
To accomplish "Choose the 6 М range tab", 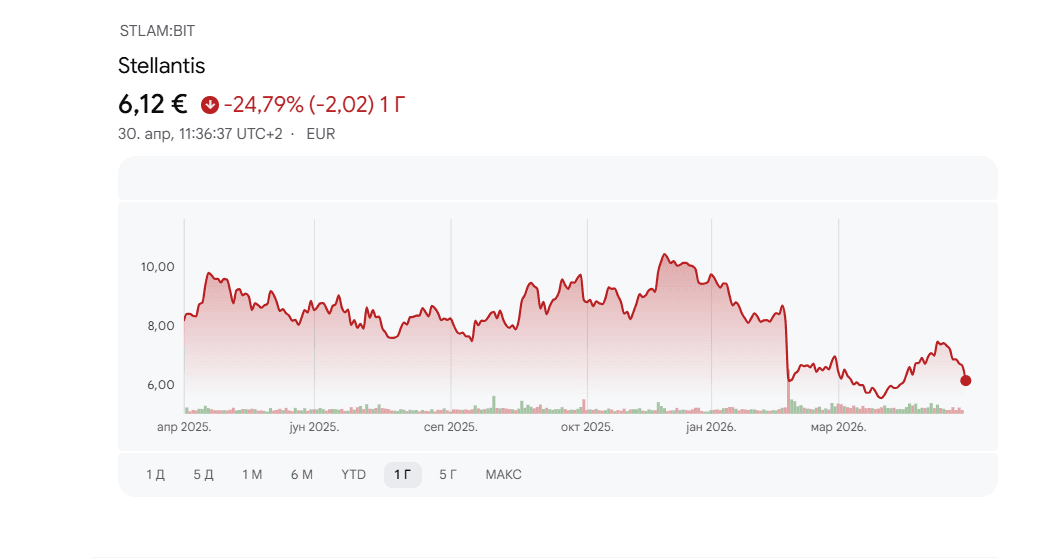I will [x=302, y=475].
